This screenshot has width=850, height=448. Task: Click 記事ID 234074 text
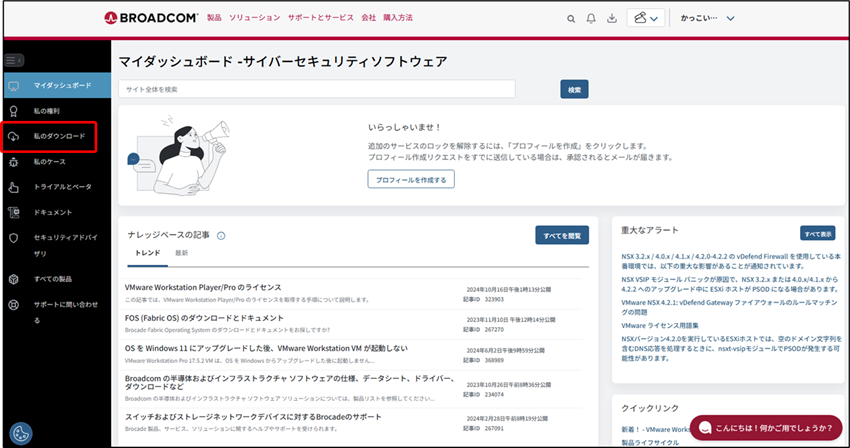484,395
